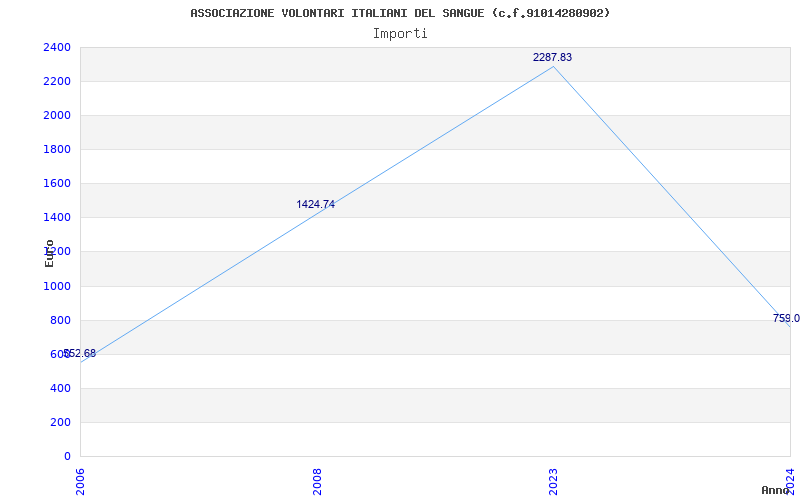Click the y-axis value 0

67,456
